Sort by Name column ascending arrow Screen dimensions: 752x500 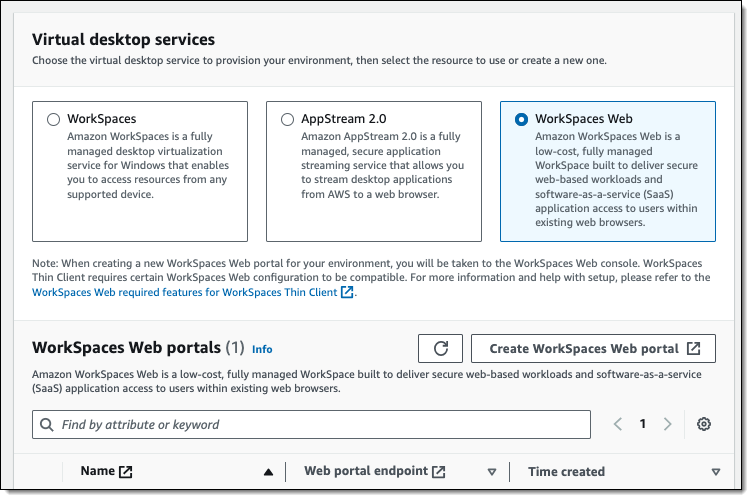[269, 472]
